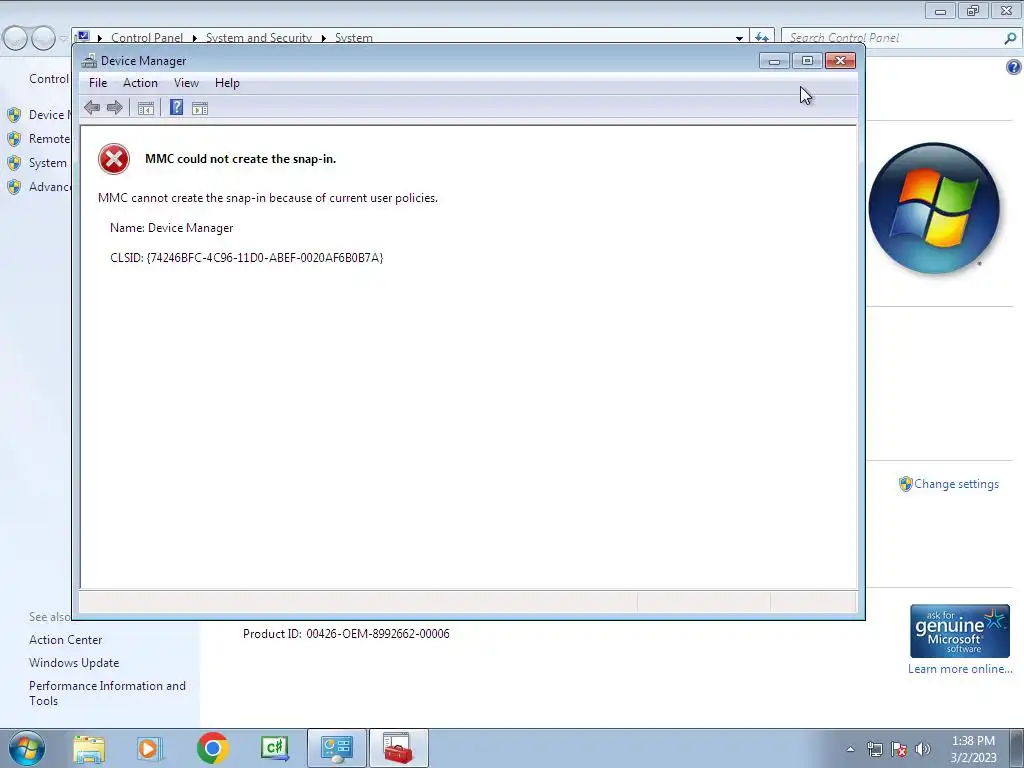This screenshot has height=768, width=1024.
Task: Switch to Control Panel taskbar button
Action: (337, 748)
